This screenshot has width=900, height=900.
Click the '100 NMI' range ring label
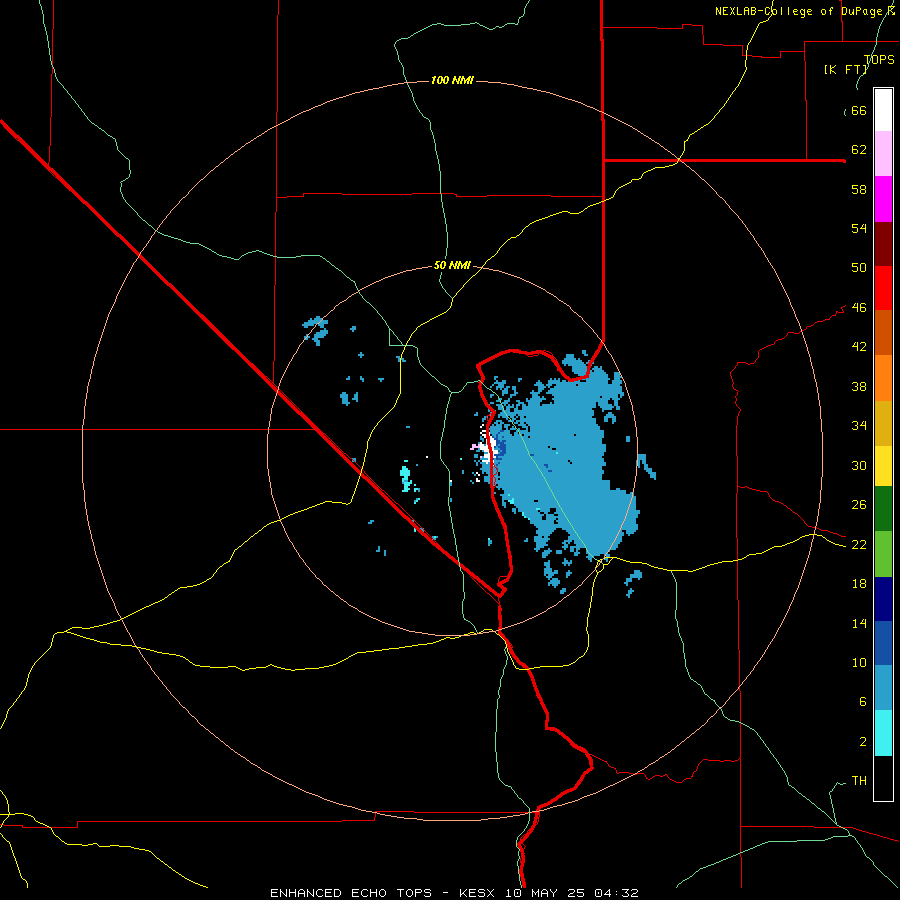(x=452, y=80)
